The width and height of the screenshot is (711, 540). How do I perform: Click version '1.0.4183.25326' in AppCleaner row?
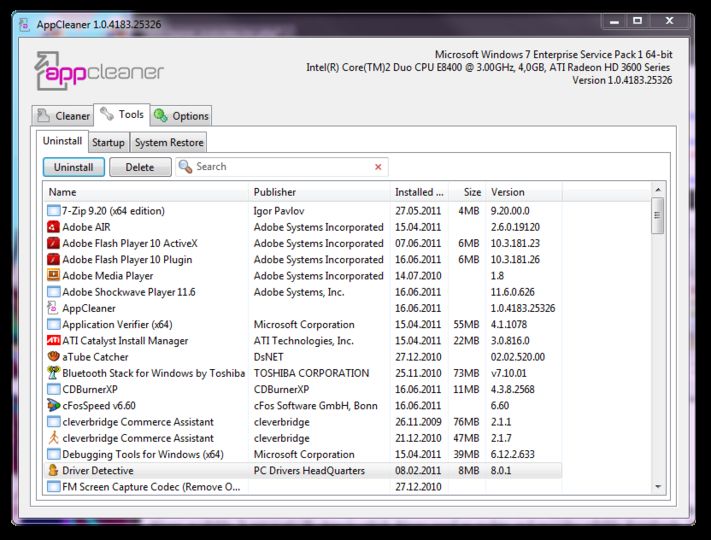click(x=523, y=308)
